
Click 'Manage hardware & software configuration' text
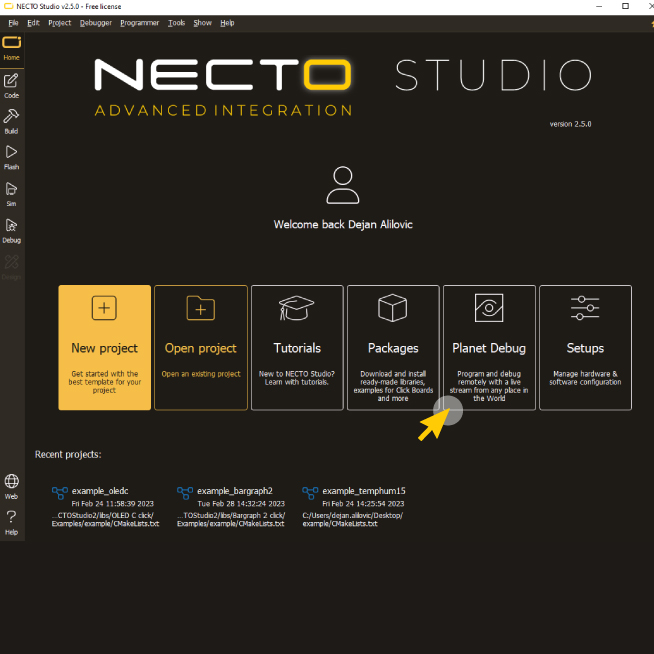tap(585, 378)
